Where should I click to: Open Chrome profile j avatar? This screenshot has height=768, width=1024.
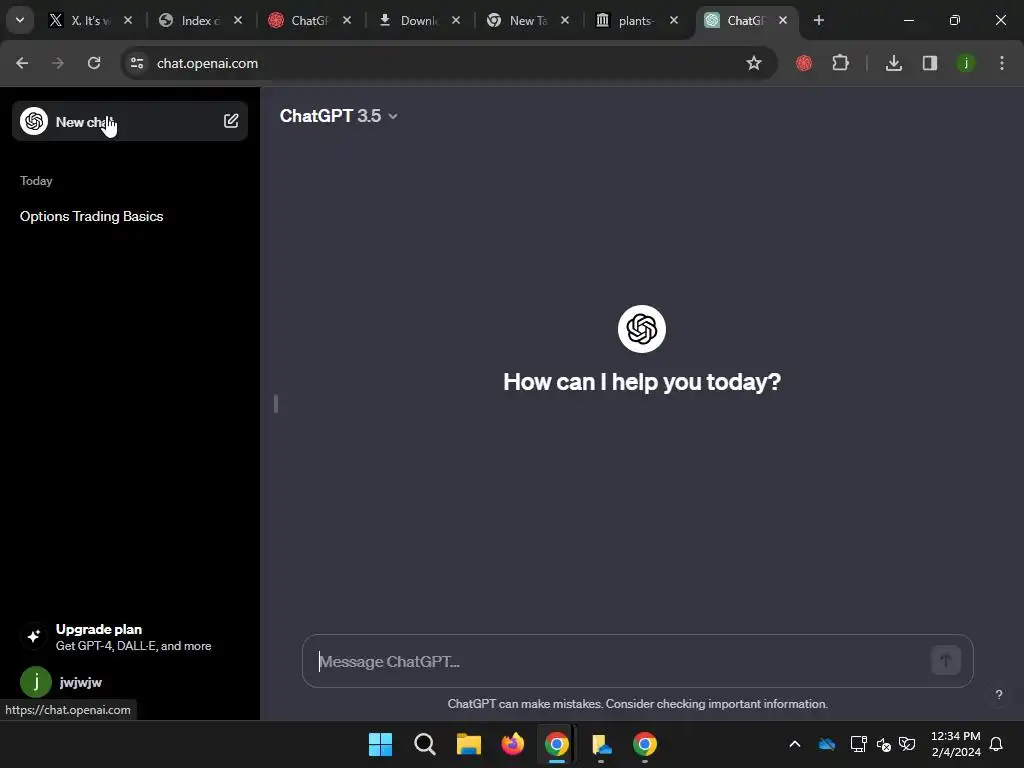point(966,63)
